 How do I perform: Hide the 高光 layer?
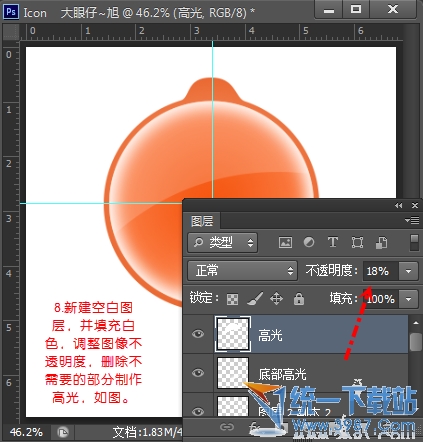coord(198,334)
